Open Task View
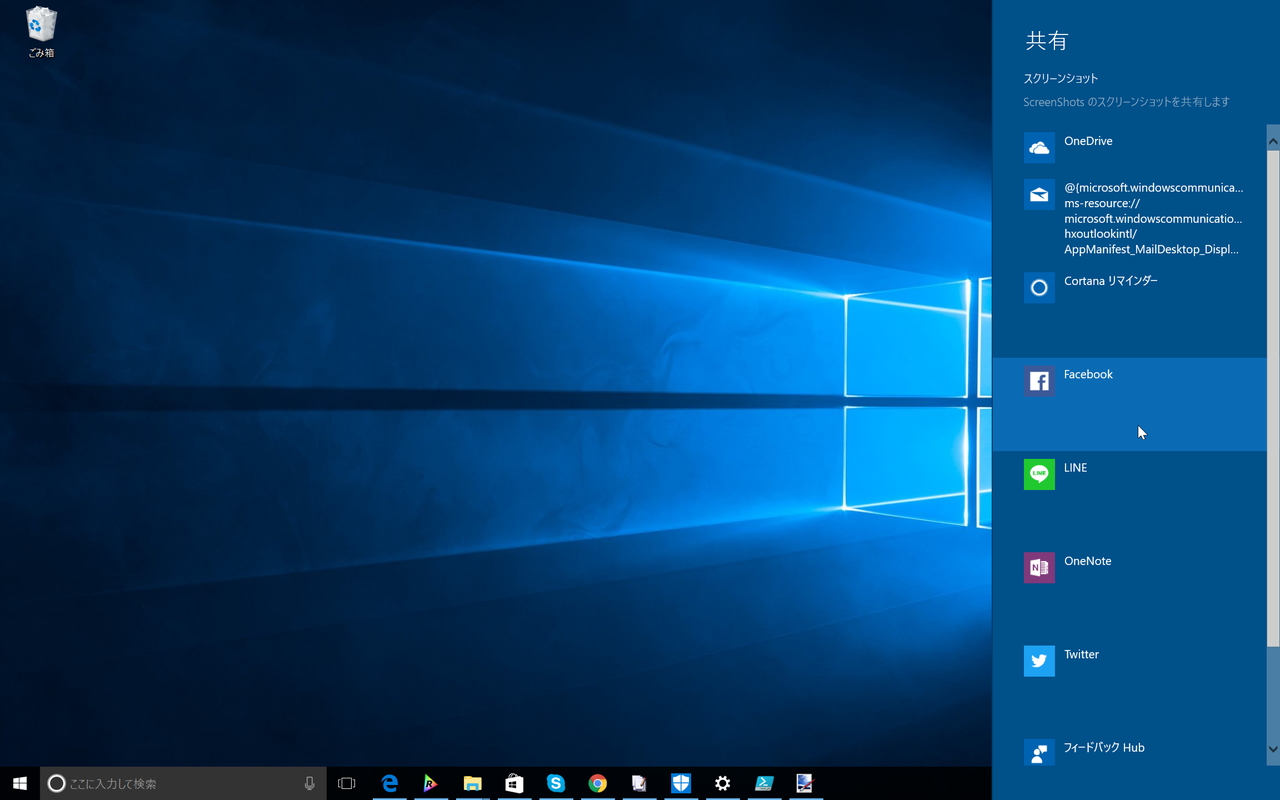 (346, 783)
